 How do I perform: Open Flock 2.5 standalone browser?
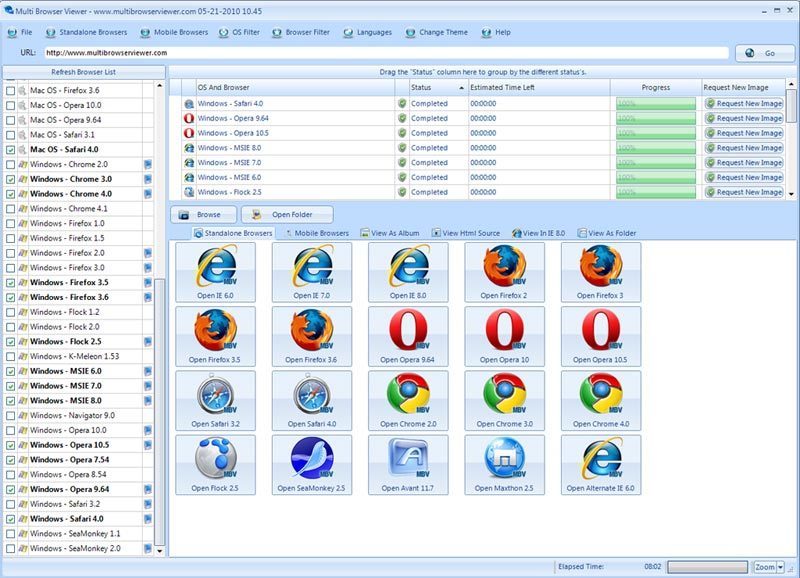(215, 465)
